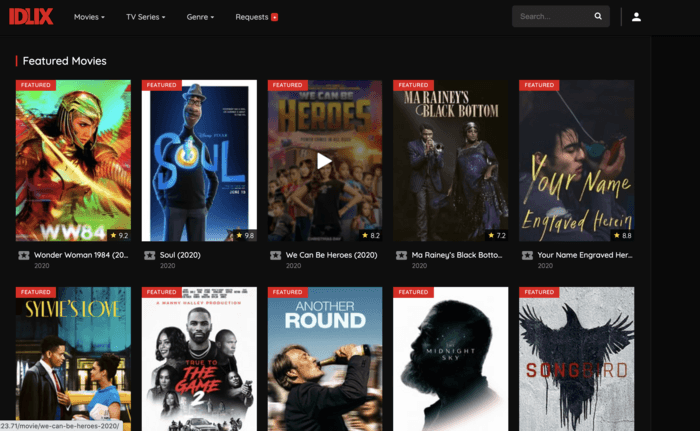Open the Genre dropdown menu
The height and width of the screenshot is (431, 700).
pyautogui.click(x=200, y=17)
